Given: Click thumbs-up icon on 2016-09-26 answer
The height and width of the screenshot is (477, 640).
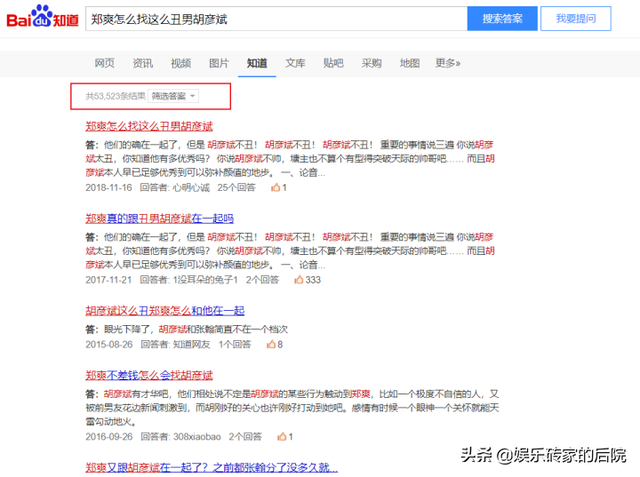Looking at the screenshot, I should 282,437.
